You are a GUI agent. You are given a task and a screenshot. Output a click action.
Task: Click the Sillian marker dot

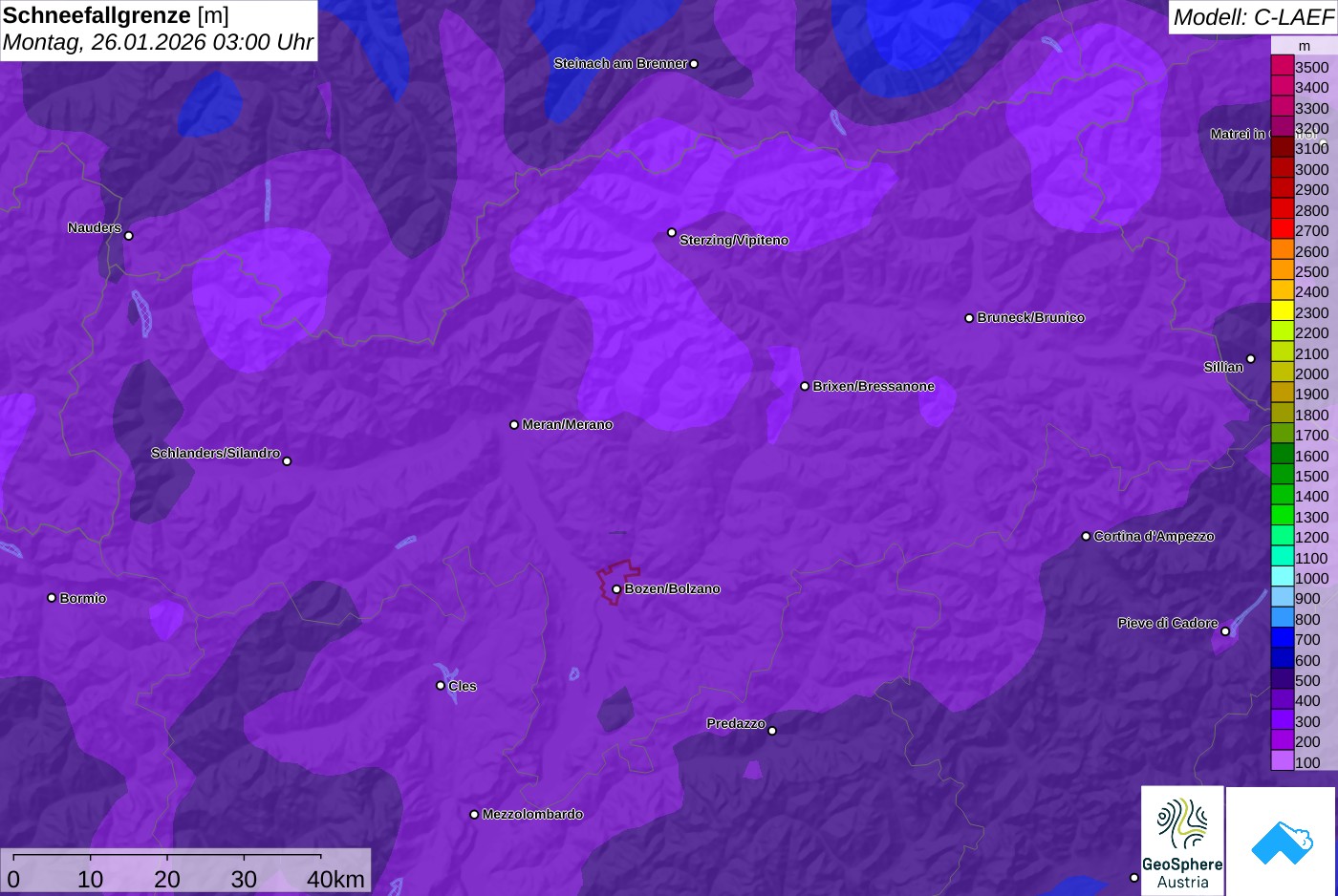[x=1251, y=359]
